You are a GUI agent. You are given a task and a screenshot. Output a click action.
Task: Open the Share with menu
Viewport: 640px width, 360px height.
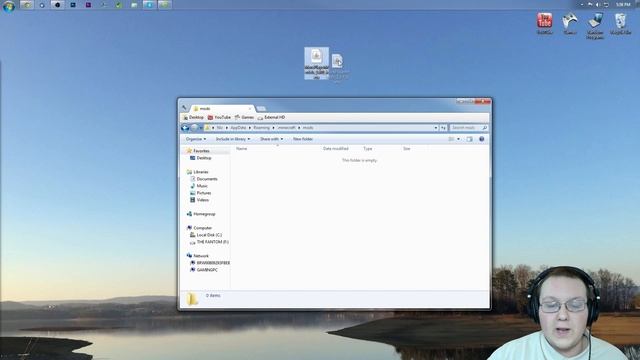click(271, 139)
